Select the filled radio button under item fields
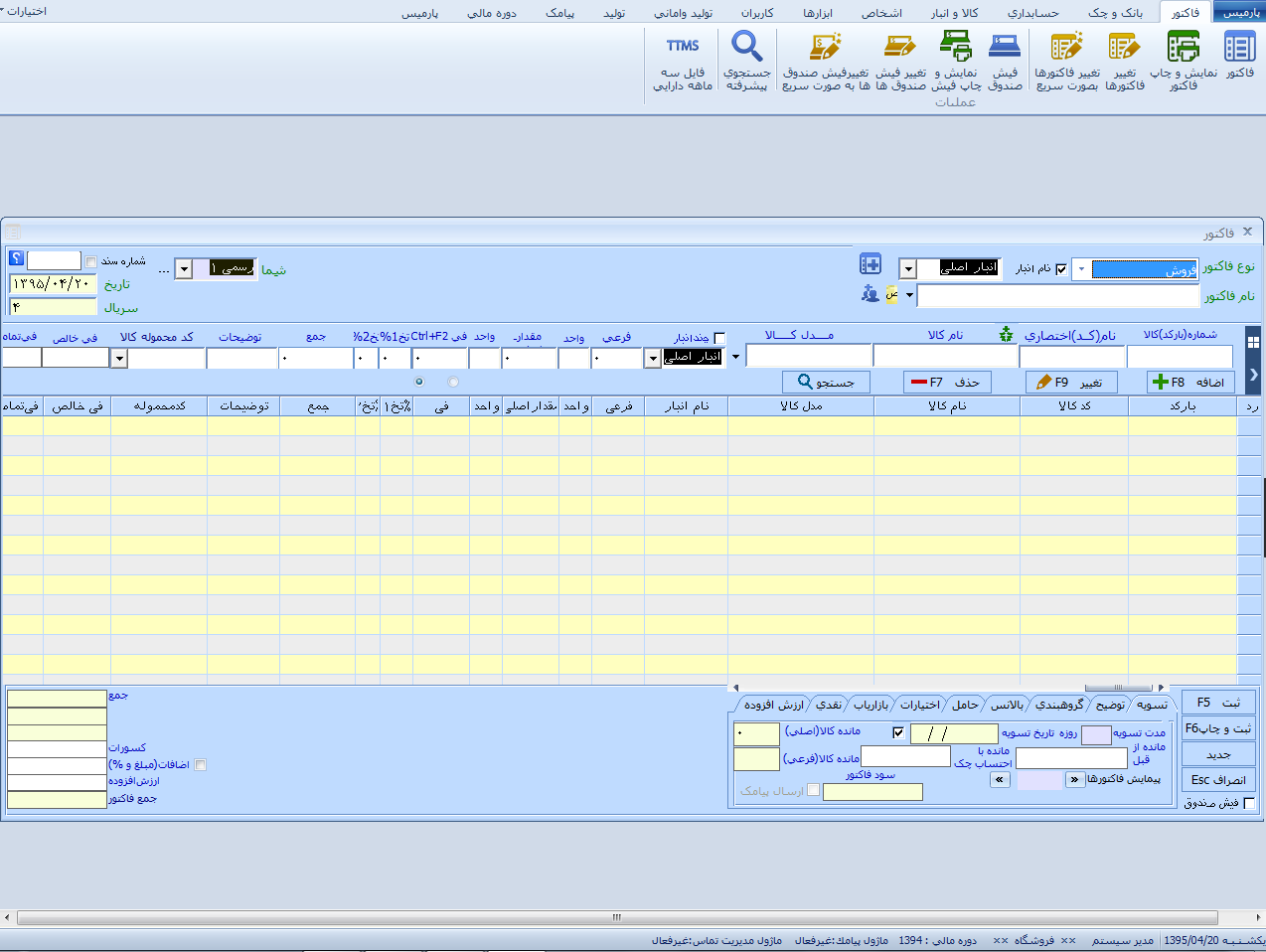This screenshot has height=952, width=1266. [x=418, y=382]
